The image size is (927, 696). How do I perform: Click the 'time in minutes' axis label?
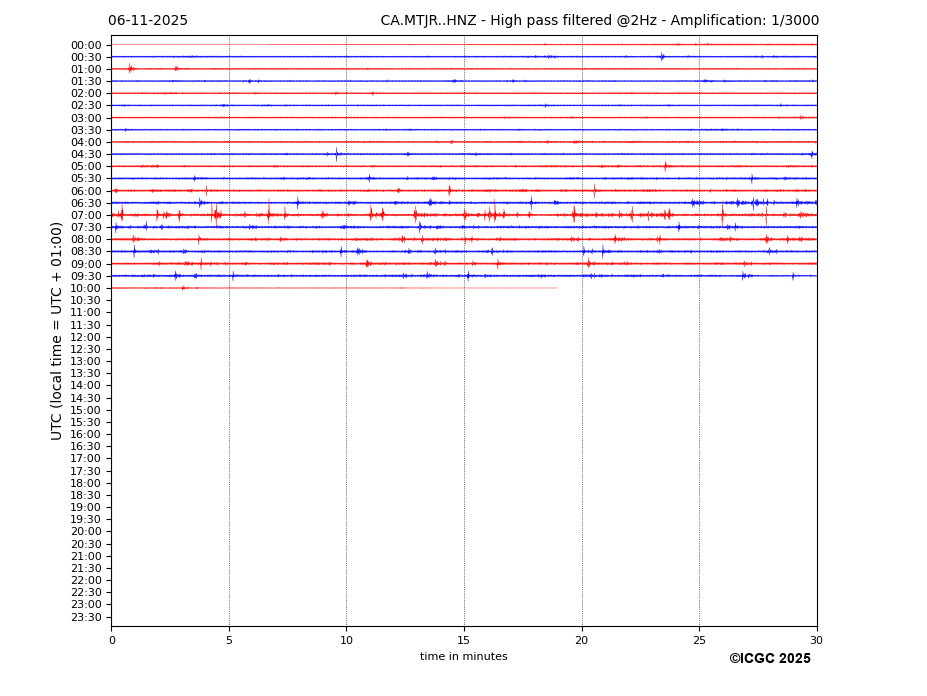pyautogui.click(x=463, y=657)
